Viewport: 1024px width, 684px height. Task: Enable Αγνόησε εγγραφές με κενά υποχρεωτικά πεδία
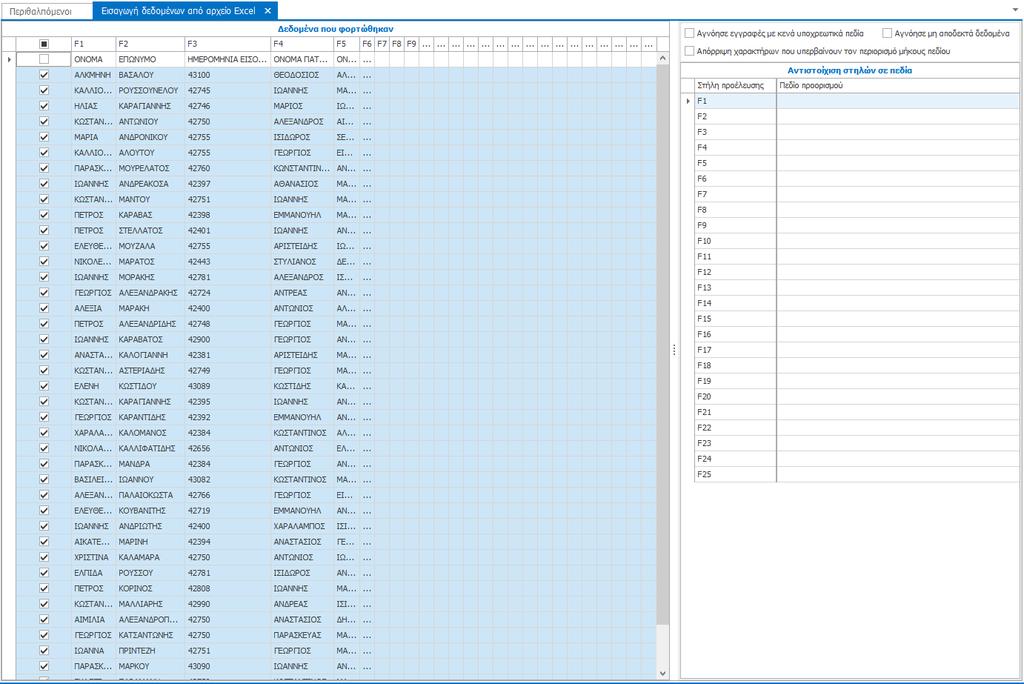(689, 33)
